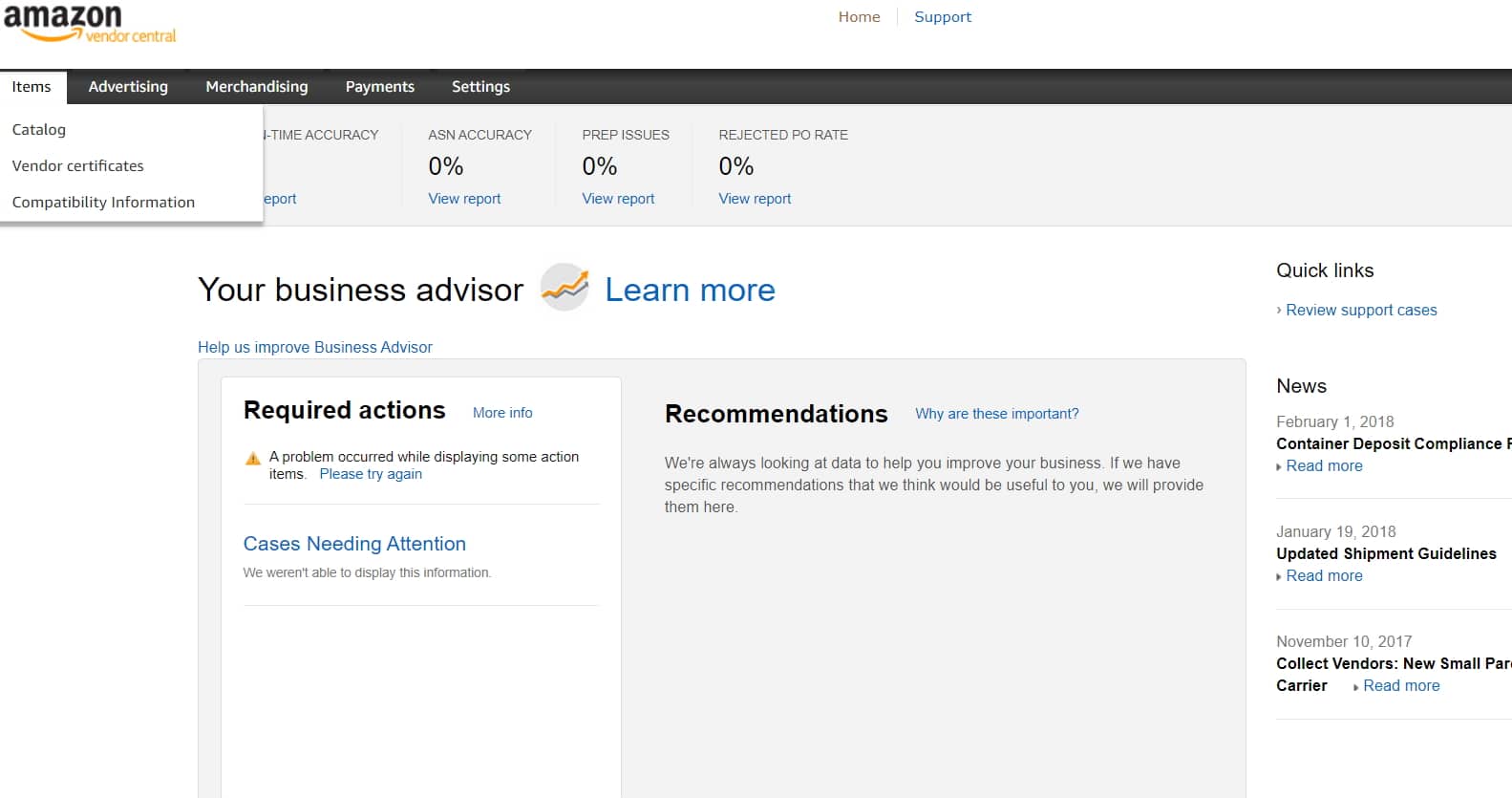Click the January 19, 2018 date
Image resolution: width=1512 pixels, height=798 pixels.
(1335, 531)
